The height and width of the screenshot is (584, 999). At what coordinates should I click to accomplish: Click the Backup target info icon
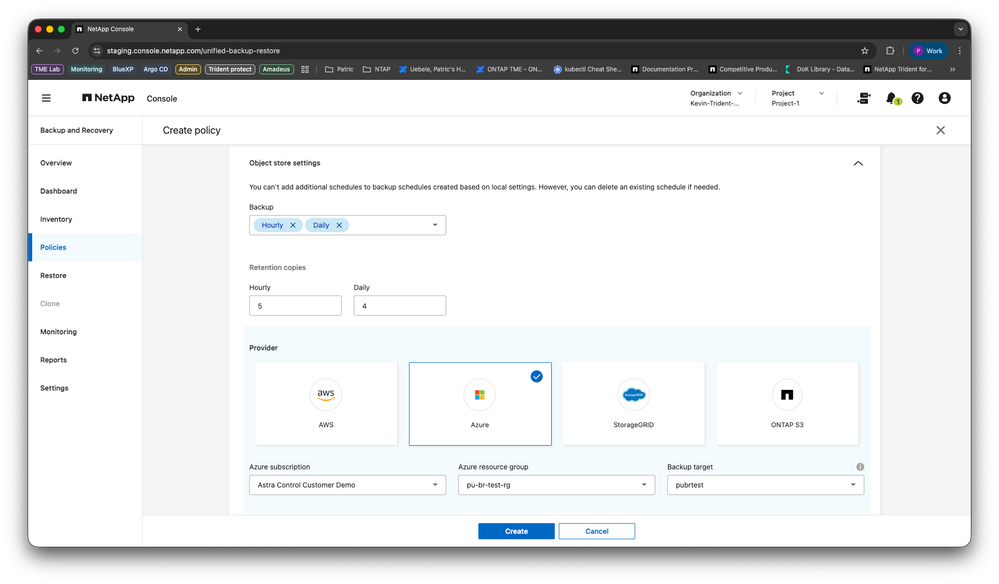click(x=860, y=467)
